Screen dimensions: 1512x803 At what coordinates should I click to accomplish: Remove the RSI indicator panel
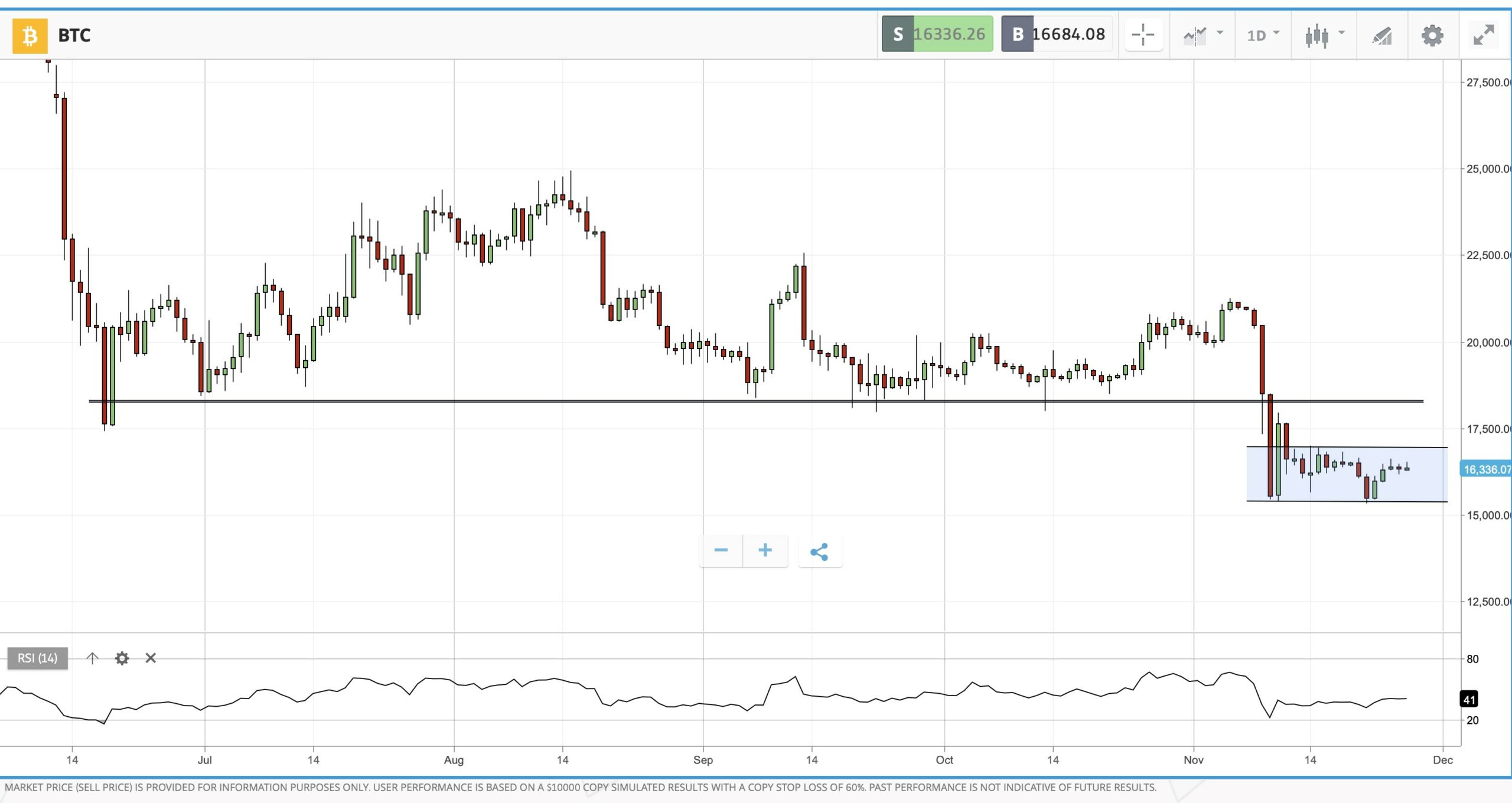(x=151, y=658)
